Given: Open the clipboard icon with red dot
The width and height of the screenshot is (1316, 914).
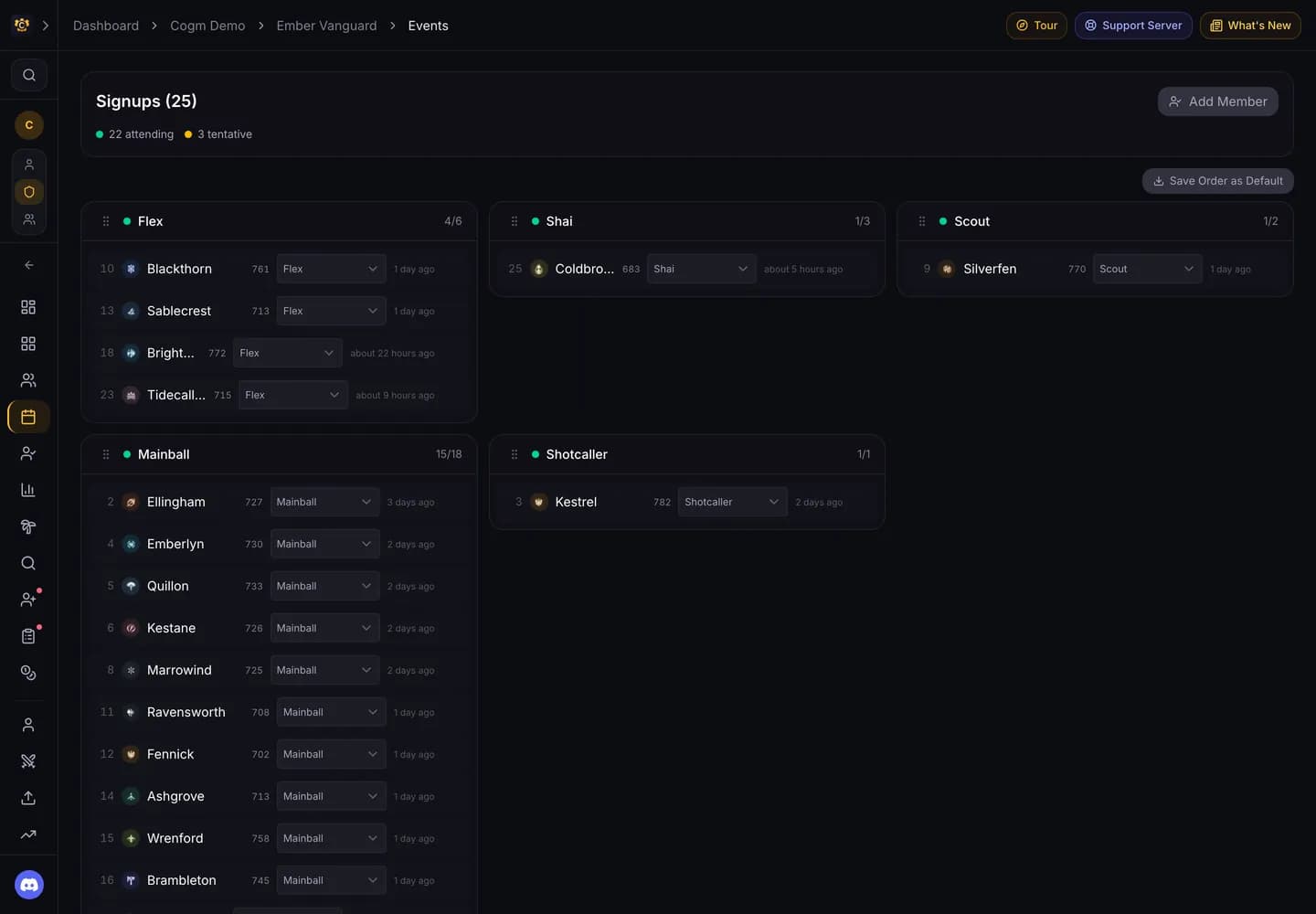Looking at the screenshot, I should 28,636.
